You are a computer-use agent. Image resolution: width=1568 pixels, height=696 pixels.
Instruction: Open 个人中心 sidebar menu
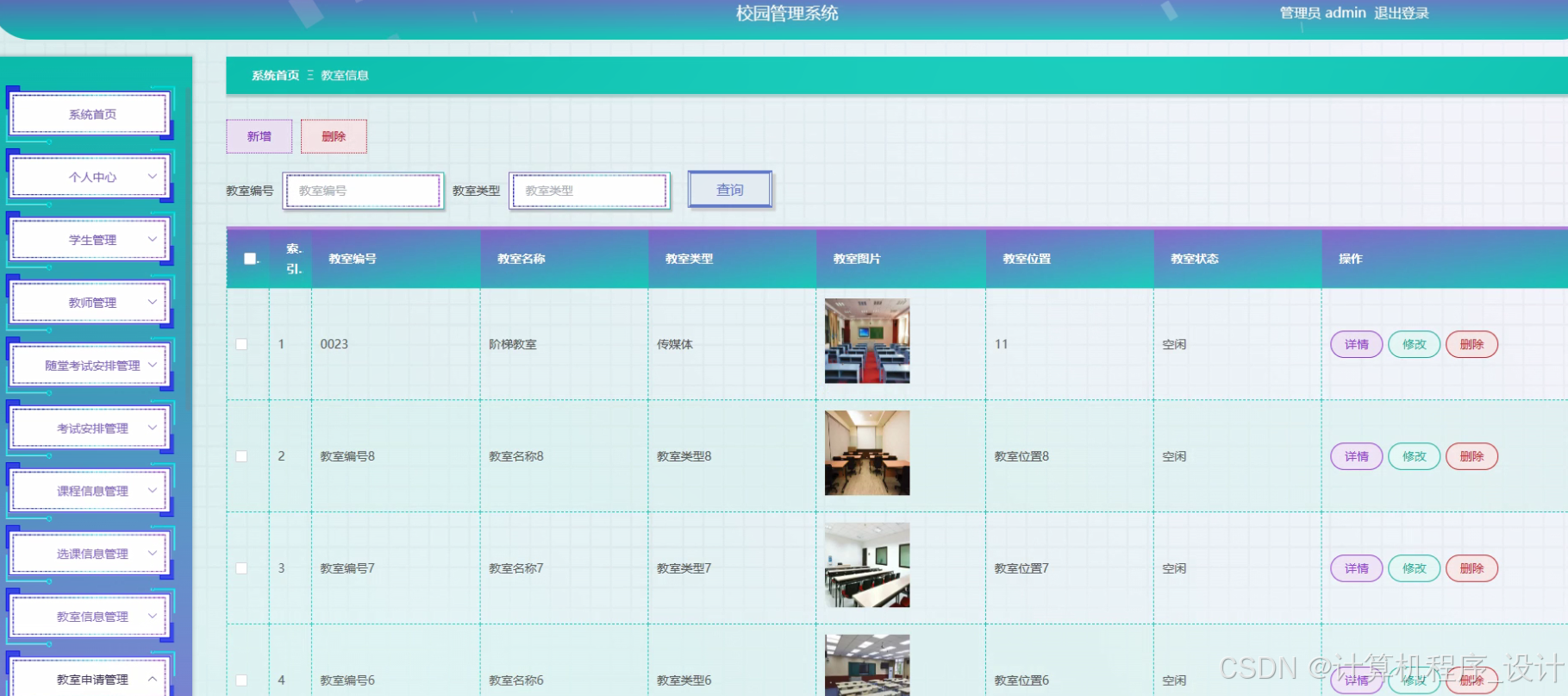91,177
